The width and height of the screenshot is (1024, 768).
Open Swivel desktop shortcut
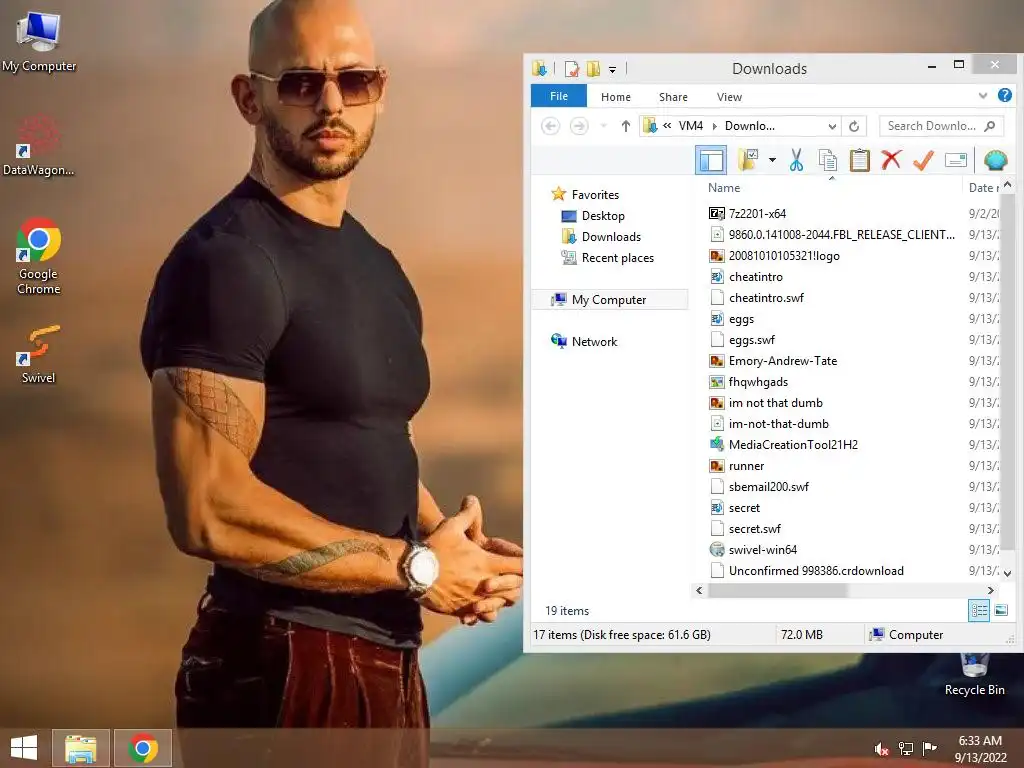38,355
